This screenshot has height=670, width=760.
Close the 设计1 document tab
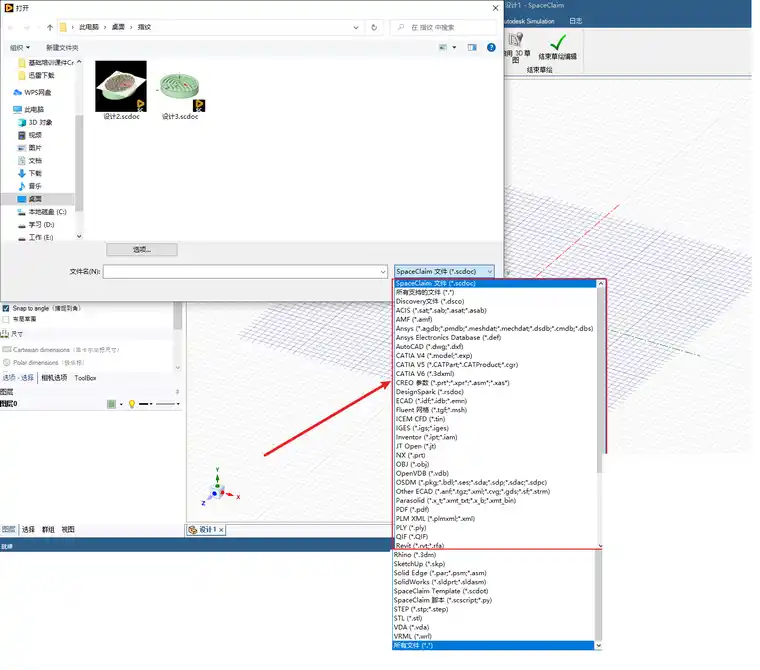[221, 530]
